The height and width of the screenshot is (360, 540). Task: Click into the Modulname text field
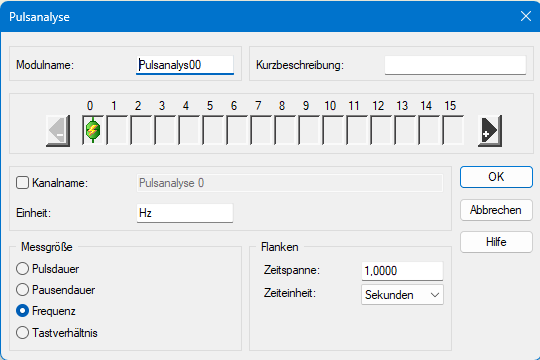point(185,65)
